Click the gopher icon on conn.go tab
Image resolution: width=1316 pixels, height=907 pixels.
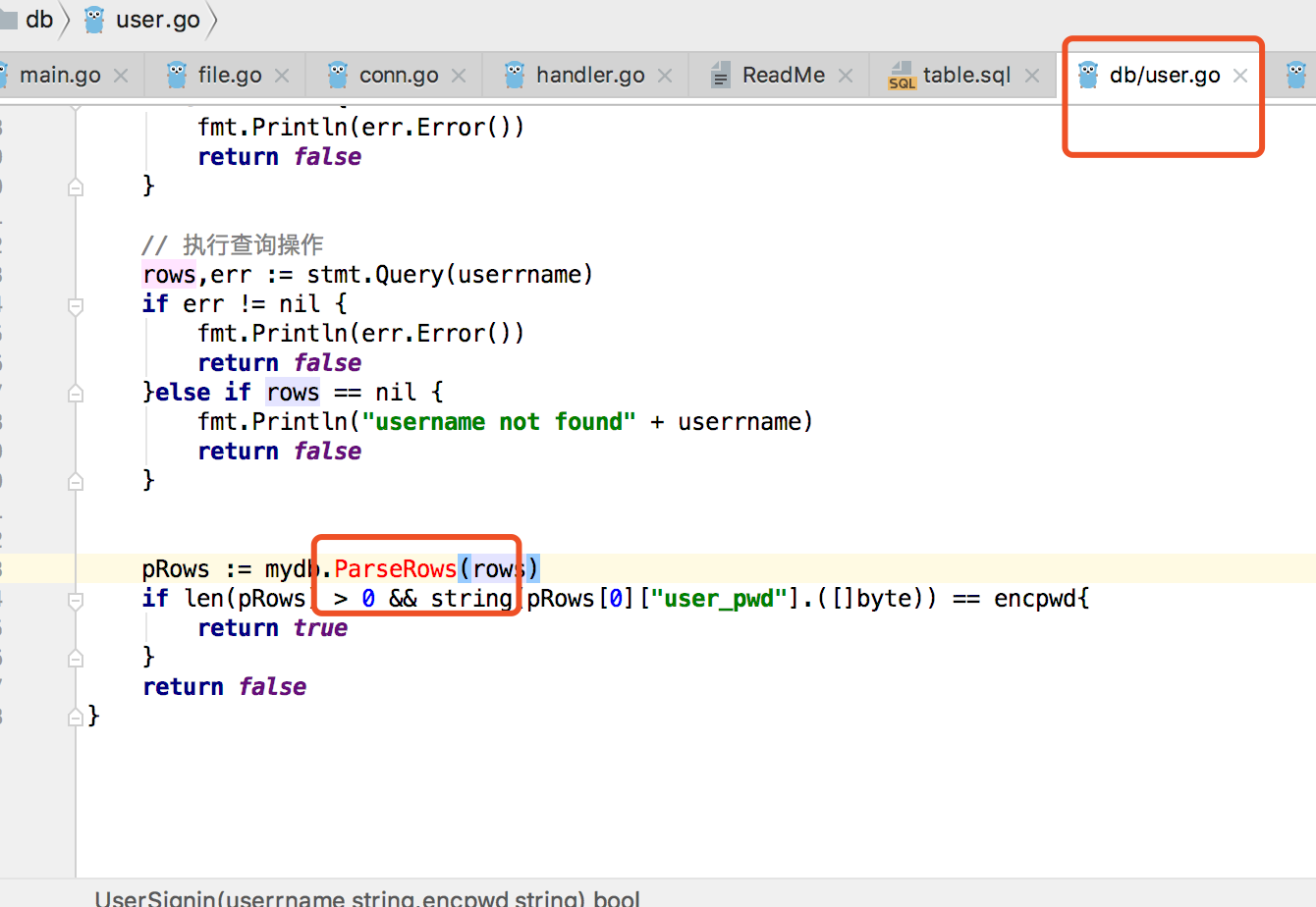pos(338,75)
